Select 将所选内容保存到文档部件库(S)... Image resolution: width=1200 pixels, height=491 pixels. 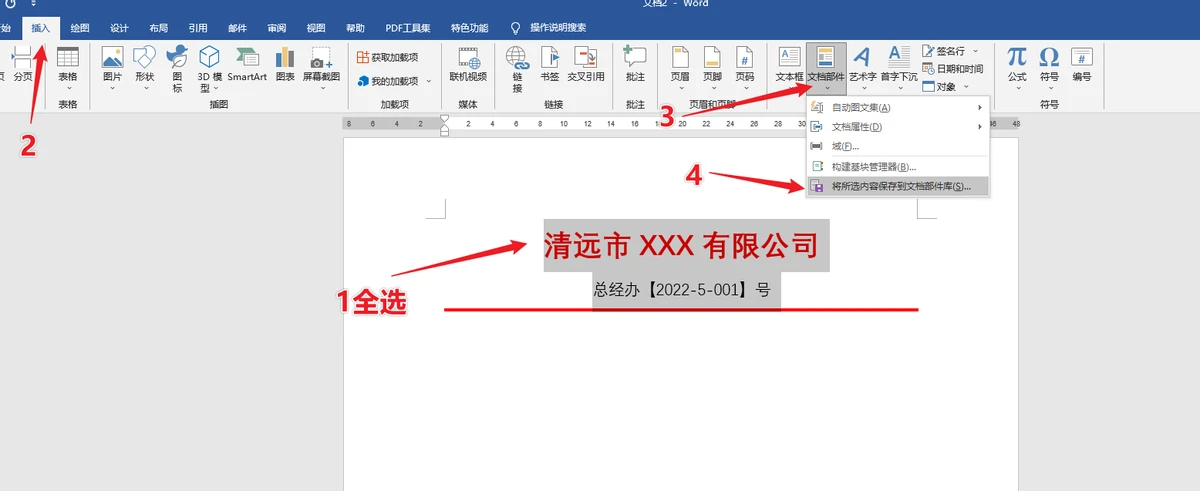coord(897,186)
